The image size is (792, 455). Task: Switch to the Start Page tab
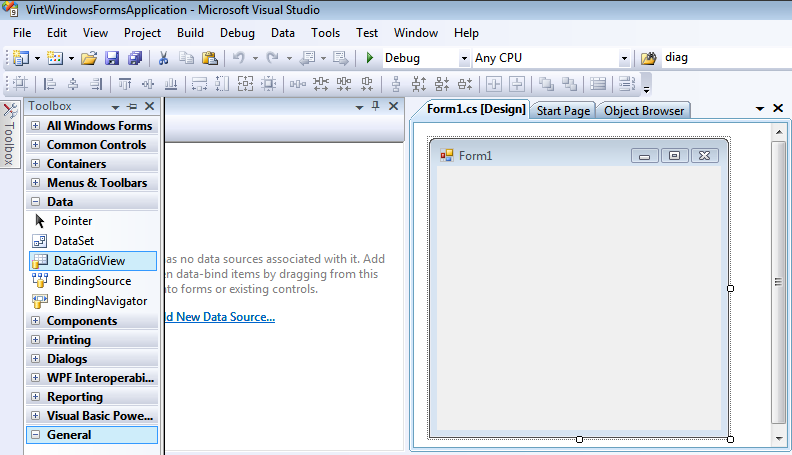pos(563,110)
